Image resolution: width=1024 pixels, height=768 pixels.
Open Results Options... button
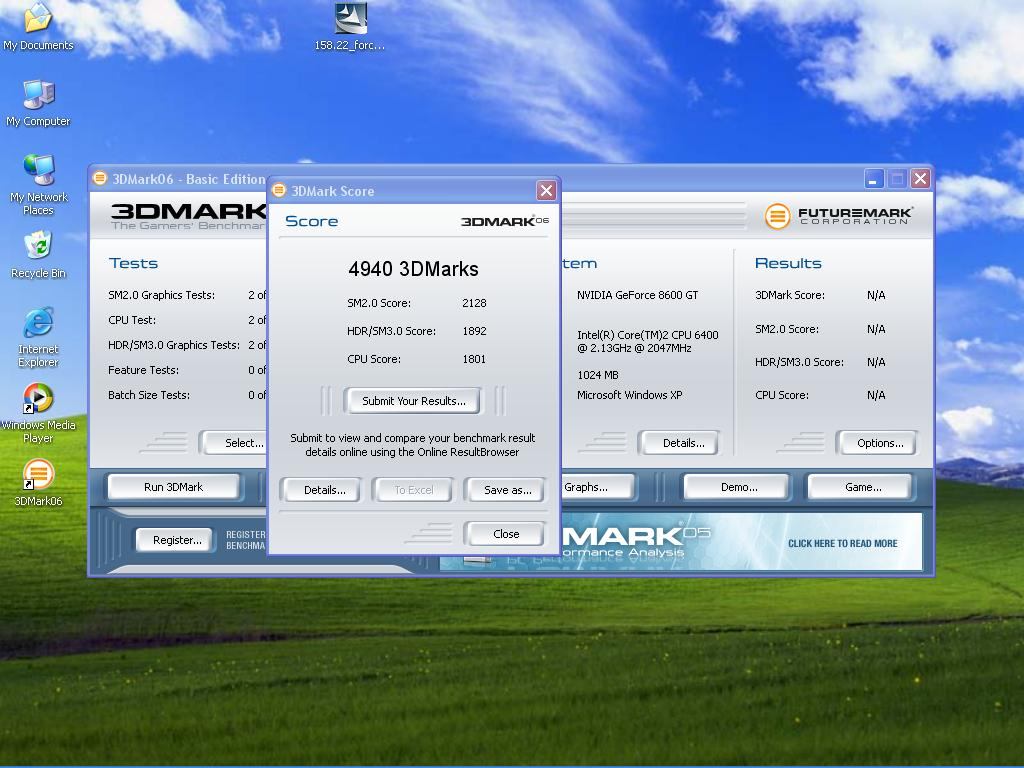click(880, 443)
